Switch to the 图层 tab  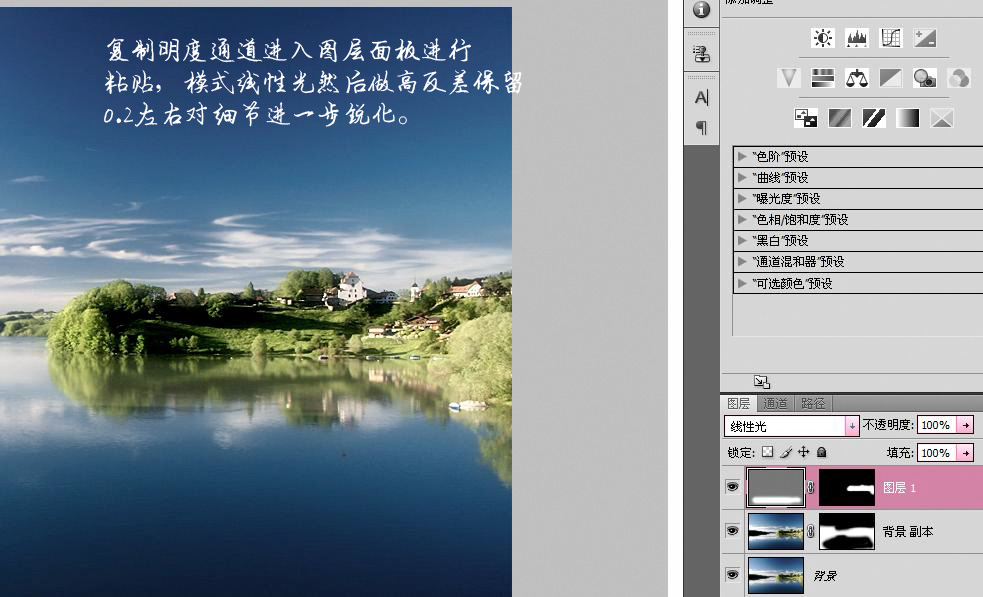pyautogui.click(x=739, y=403)
